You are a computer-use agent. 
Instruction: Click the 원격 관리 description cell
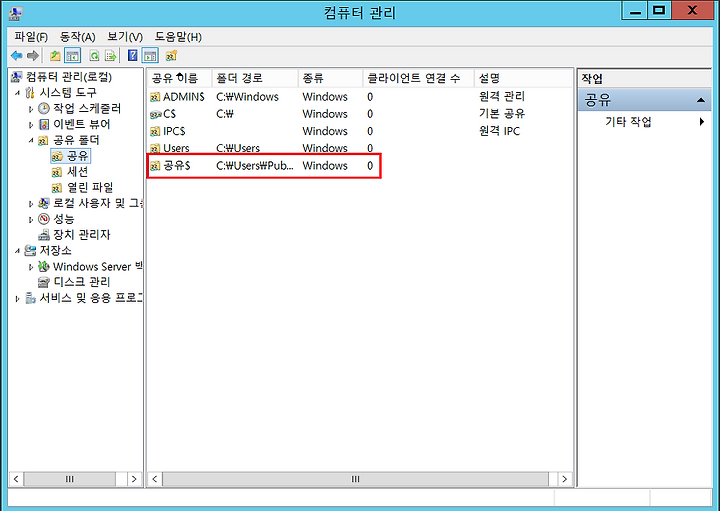coord(501,97)
